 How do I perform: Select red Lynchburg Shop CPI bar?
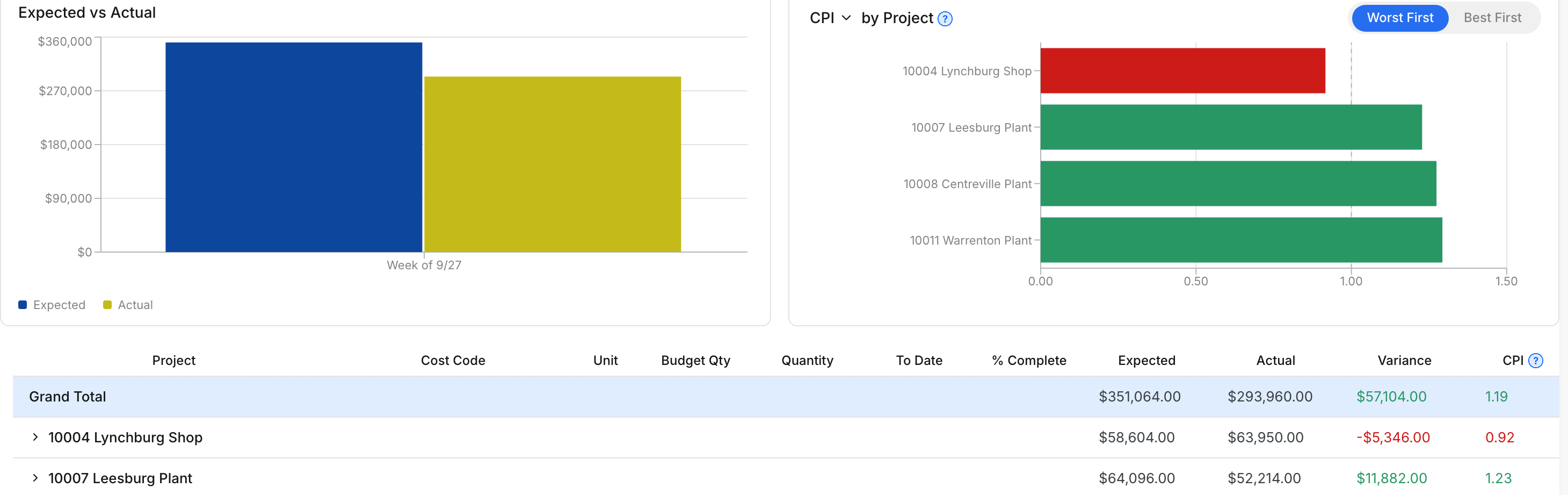click(x=1182, y=71)
